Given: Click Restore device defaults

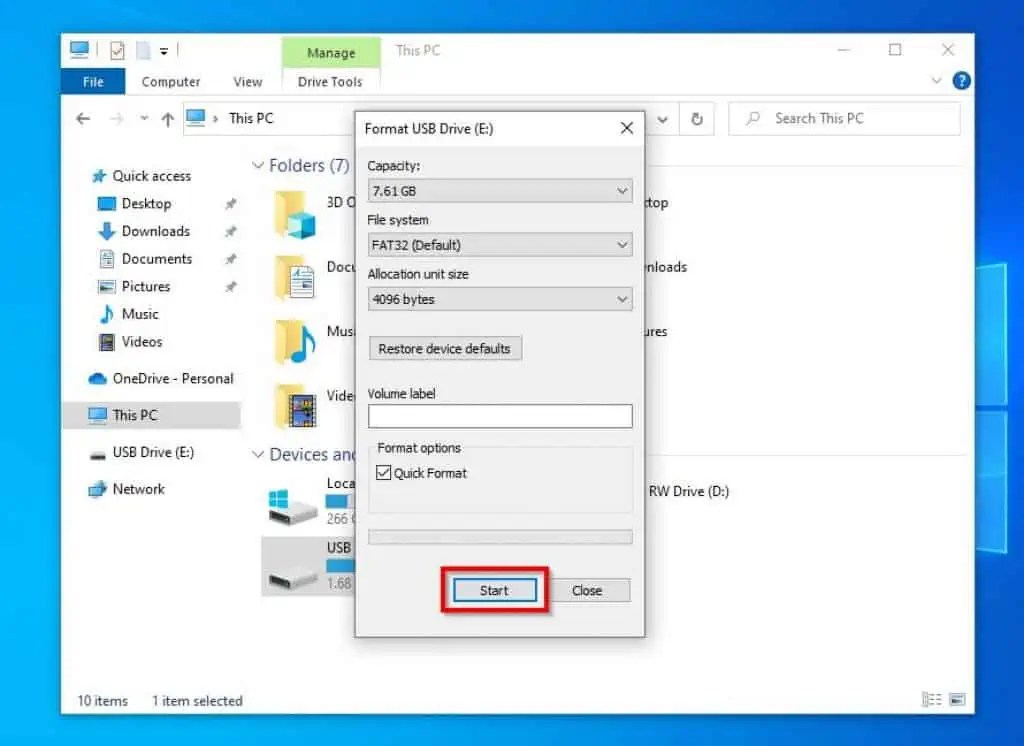Looking at the screenshot, I should (x=444, y=348).
